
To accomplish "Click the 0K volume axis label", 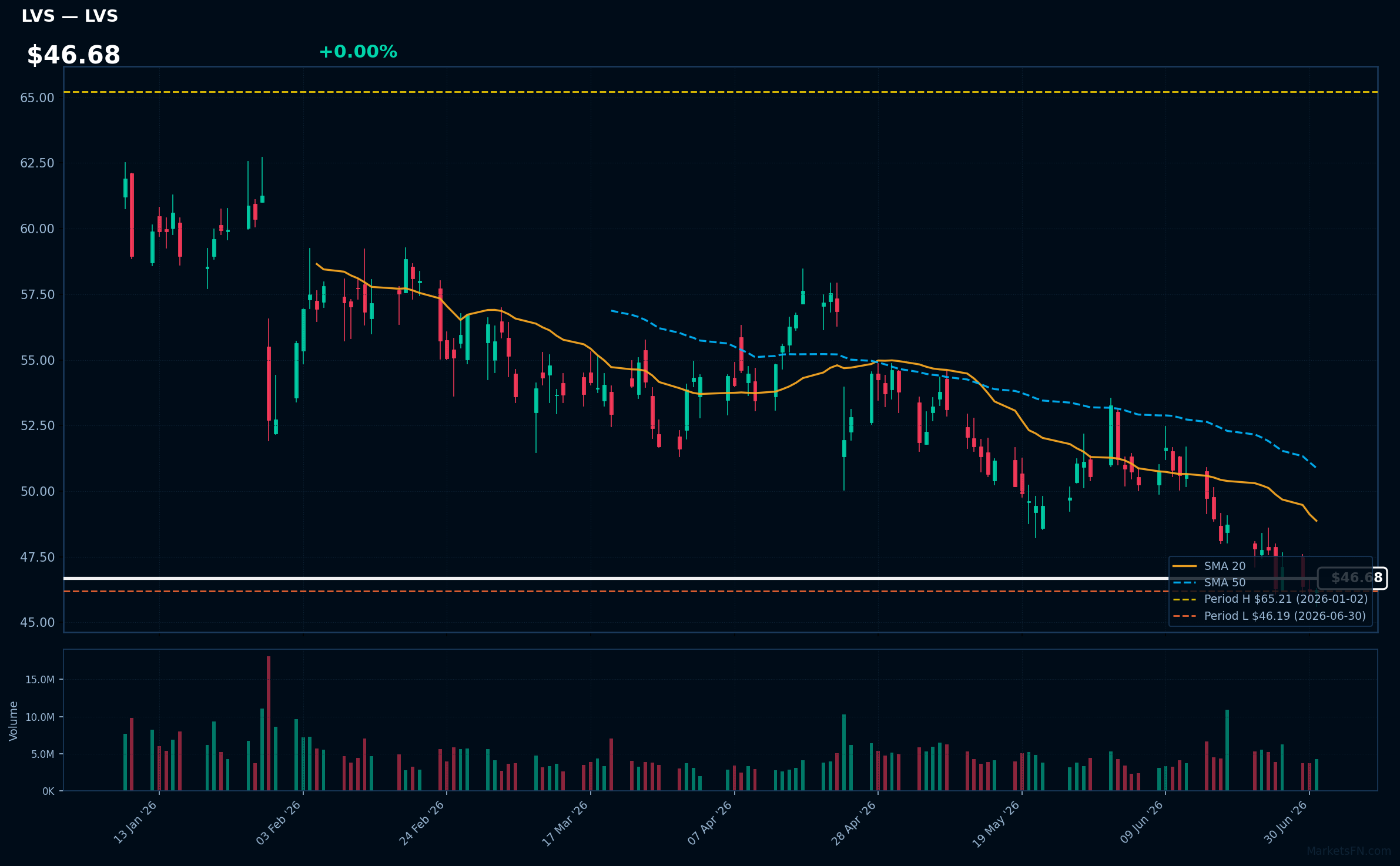I will pyautogui.click(x=48, y=791).
